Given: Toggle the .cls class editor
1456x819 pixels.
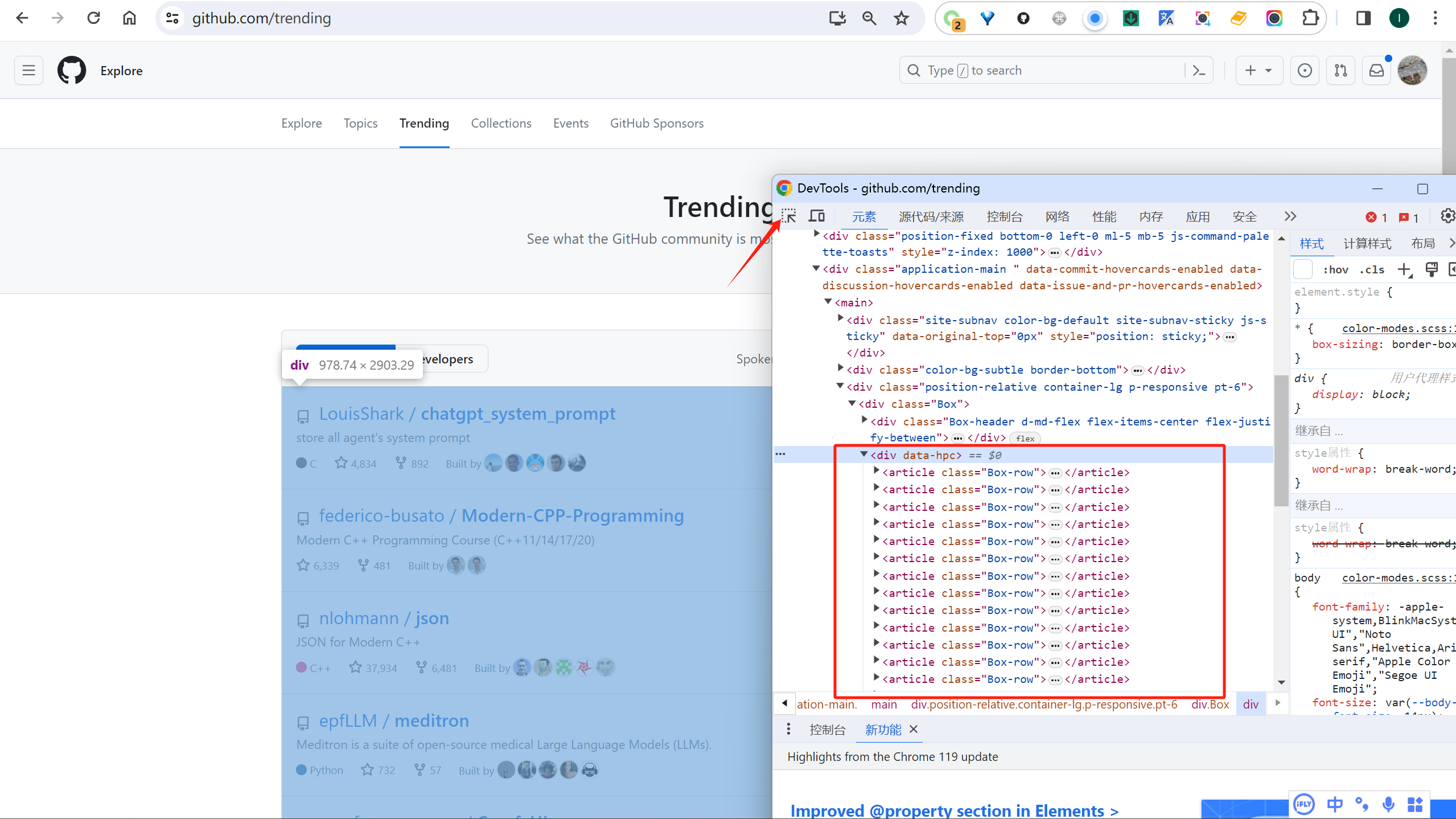Looking at the screenshot, I should point(1372,270).
